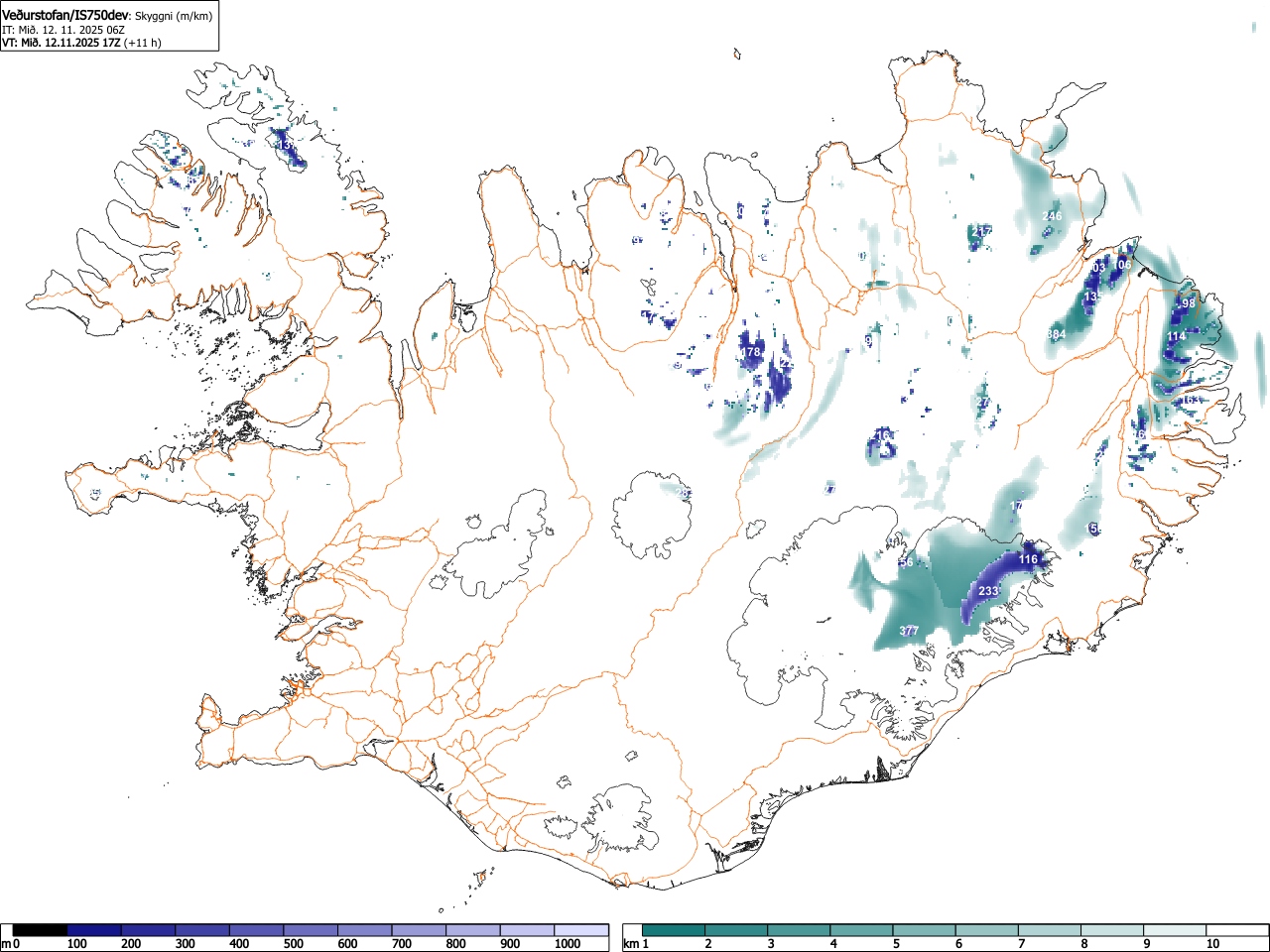Click the '135' visibility value in the east

pos(1092,297)
